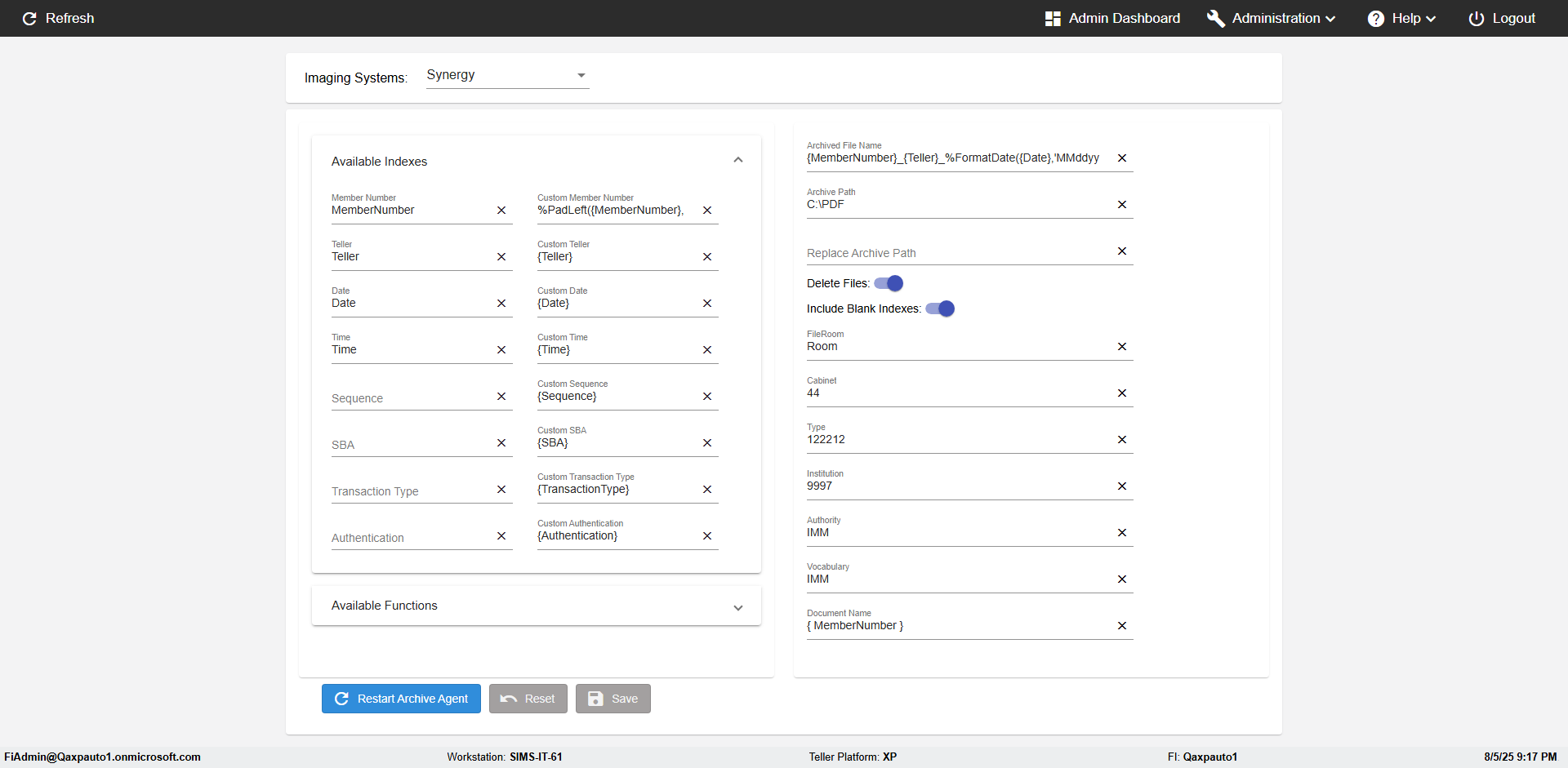Click the Restart Archive Agent button
This screenshot has height=768, width=1568.
[x=401, y=699]
